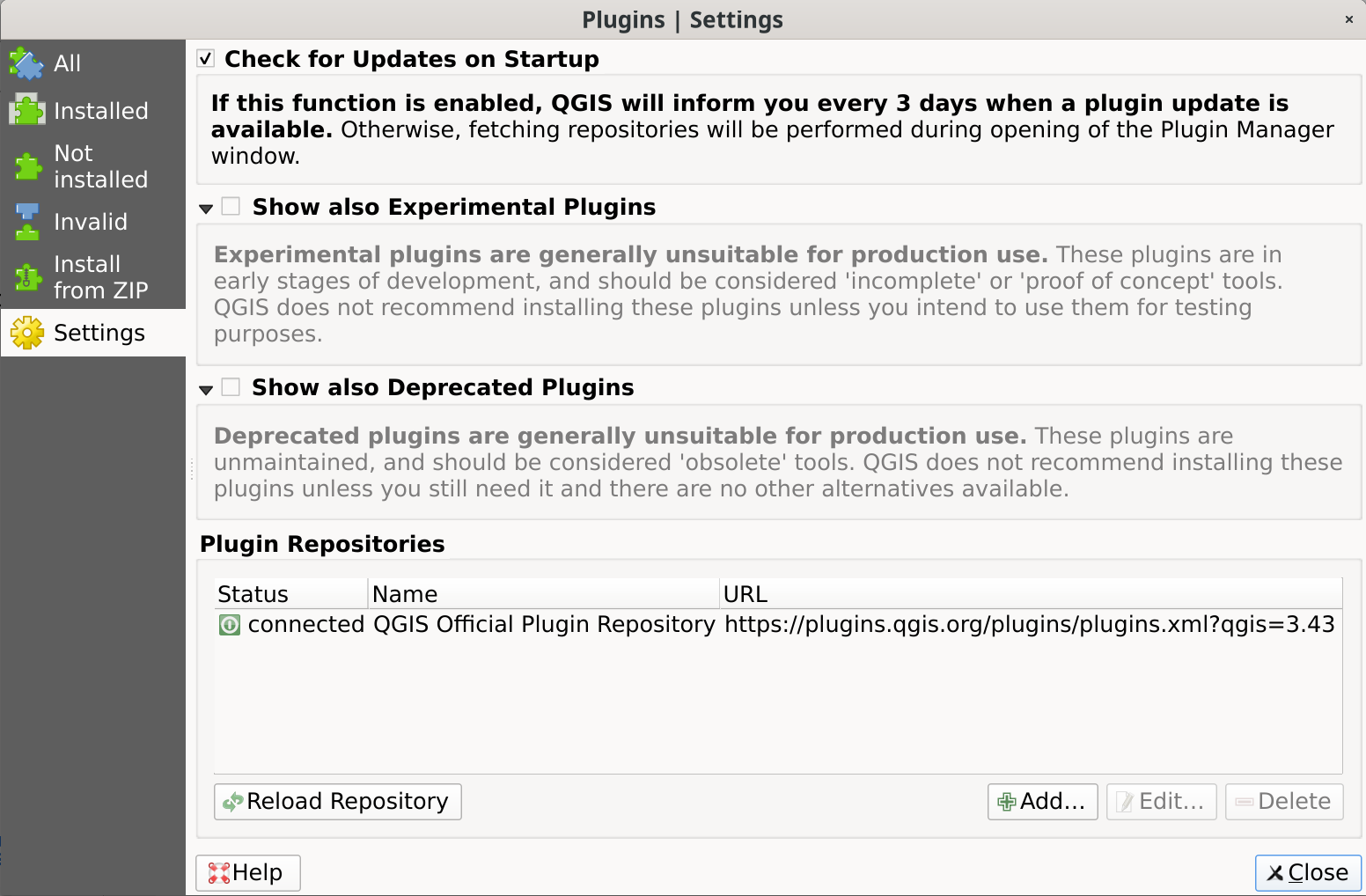Click the Invalid plugins icon
1366x896 pixels.
(x=26, y=221)
